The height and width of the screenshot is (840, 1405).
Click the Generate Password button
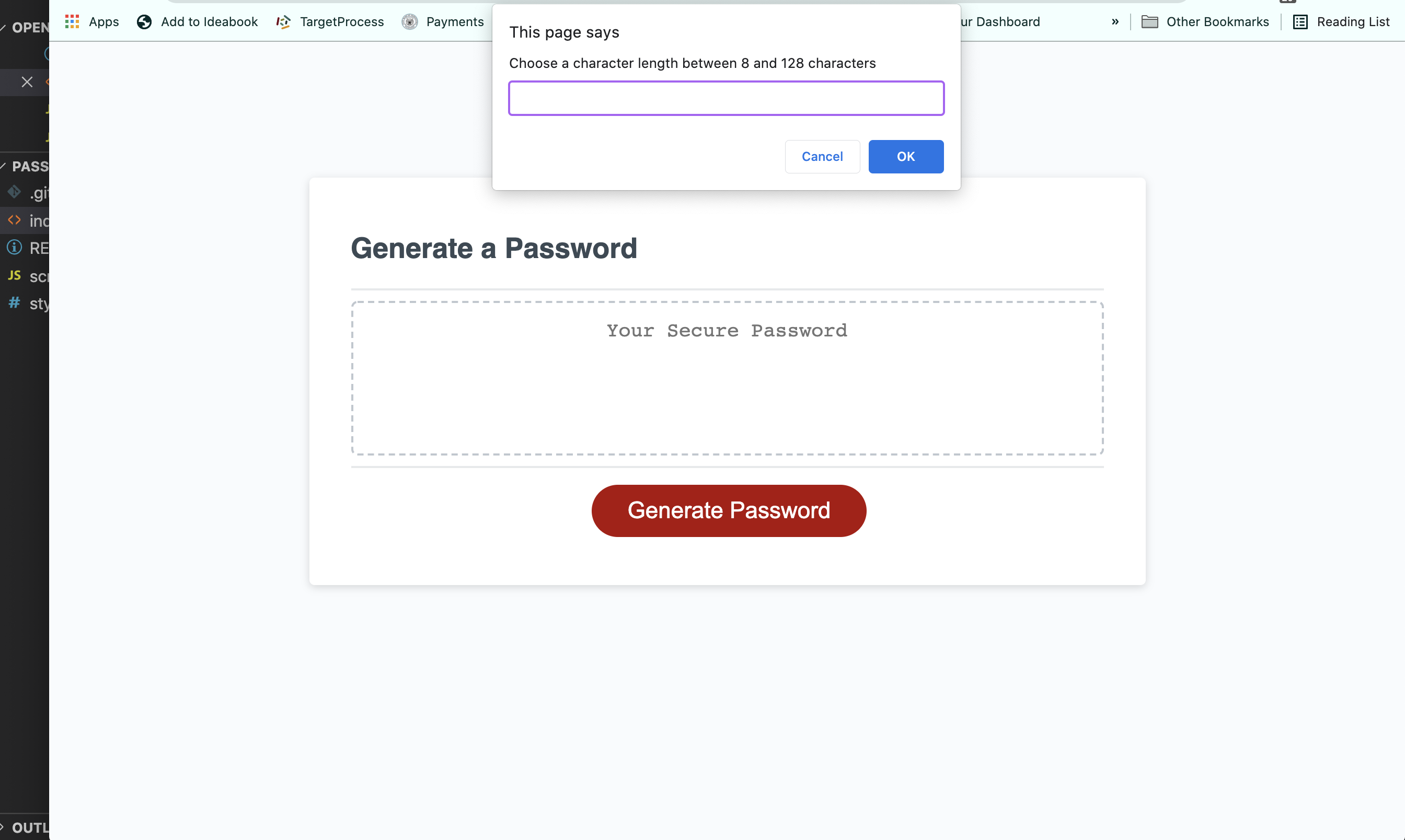click(x=728, y=510)
